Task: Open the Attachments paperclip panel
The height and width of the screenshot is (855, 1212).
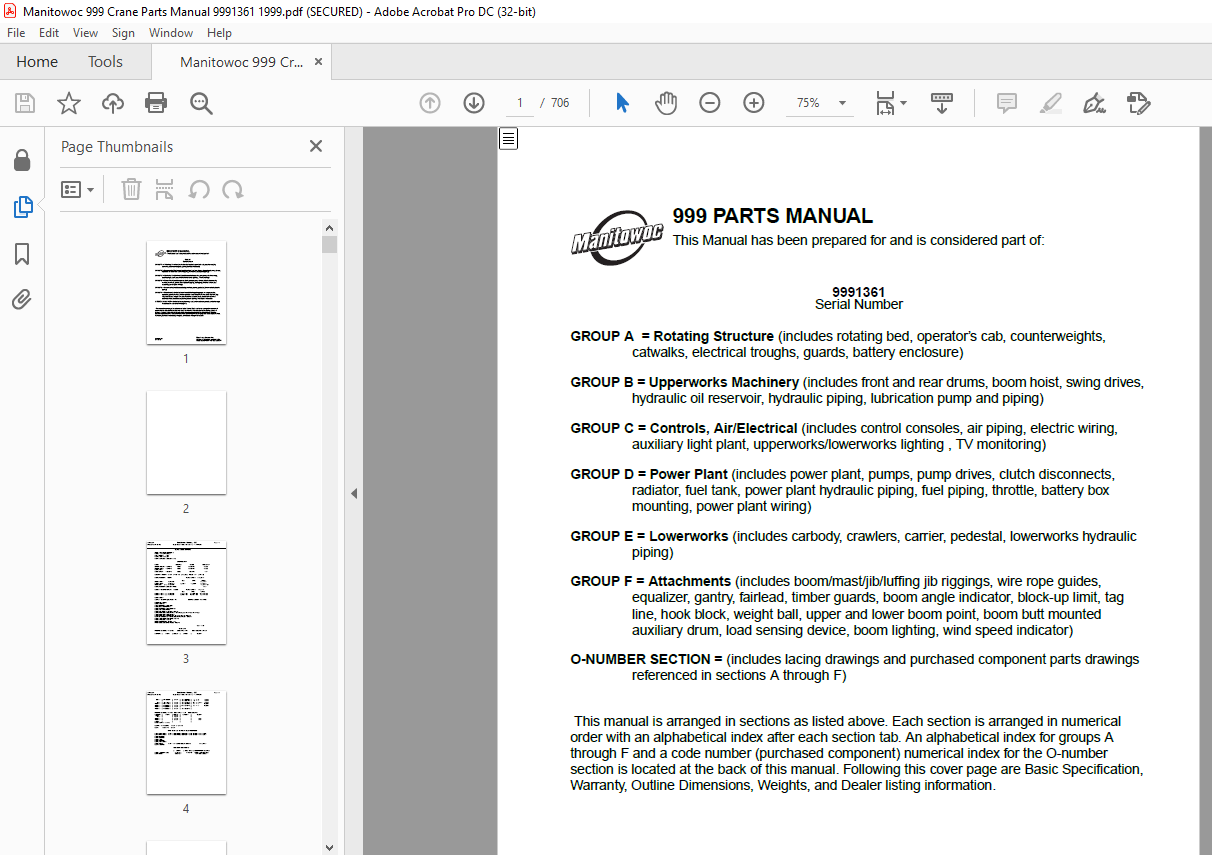Action: (x=22, y=300)
